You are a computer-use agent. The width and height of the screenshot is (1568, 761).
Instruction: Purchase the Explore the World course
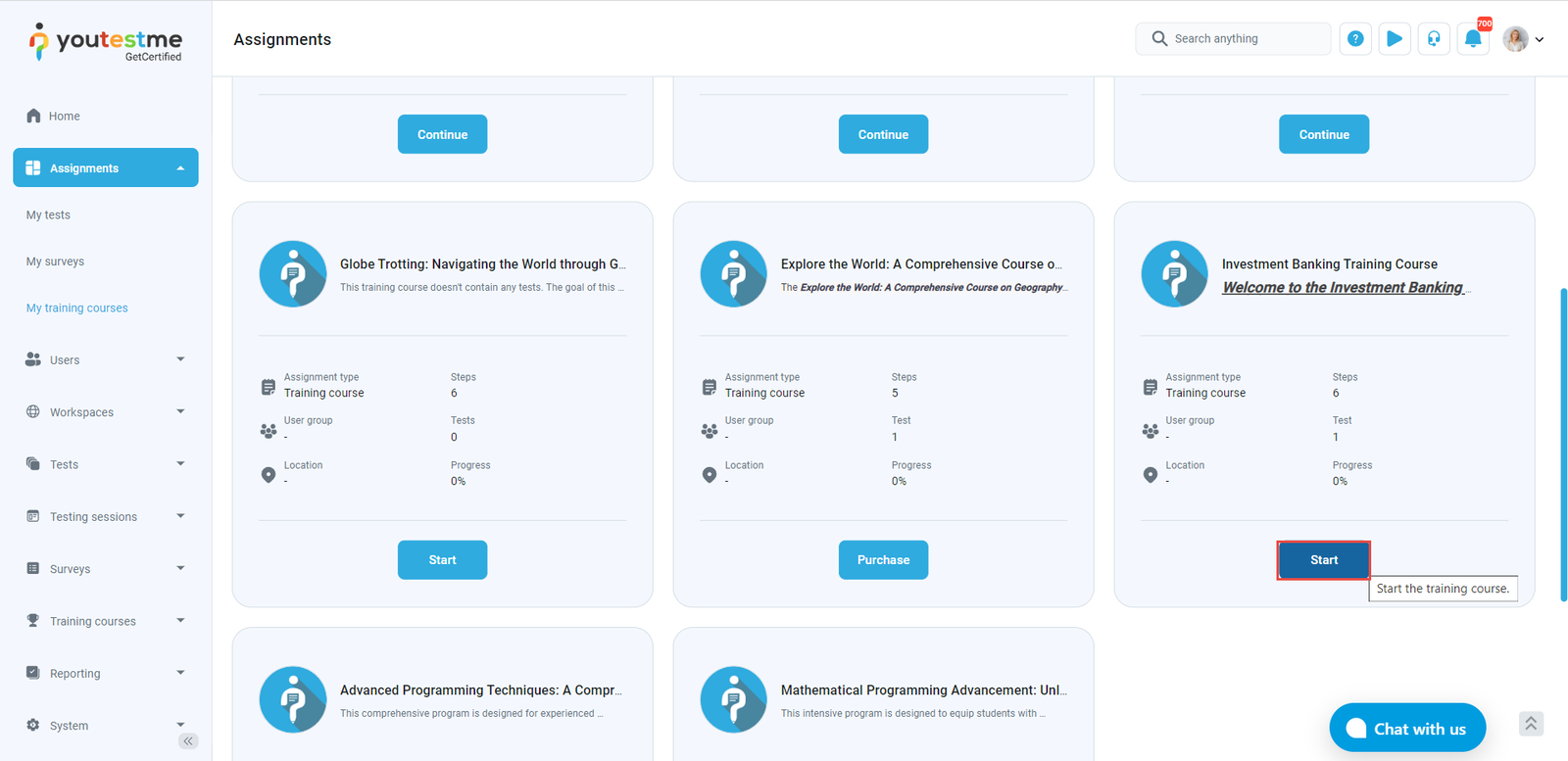883,560
